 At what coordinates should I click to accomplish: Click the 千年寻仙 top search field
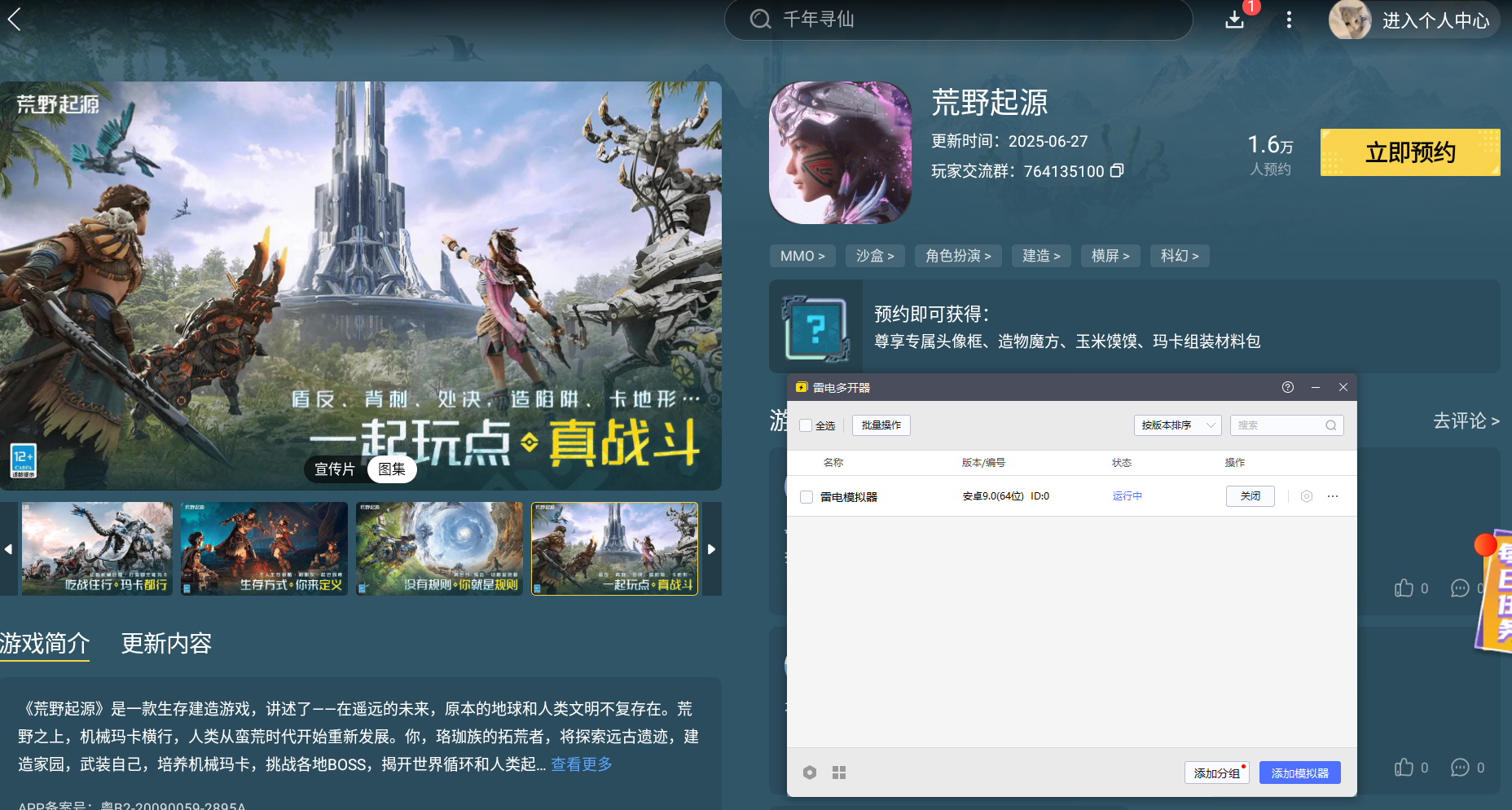959,20
